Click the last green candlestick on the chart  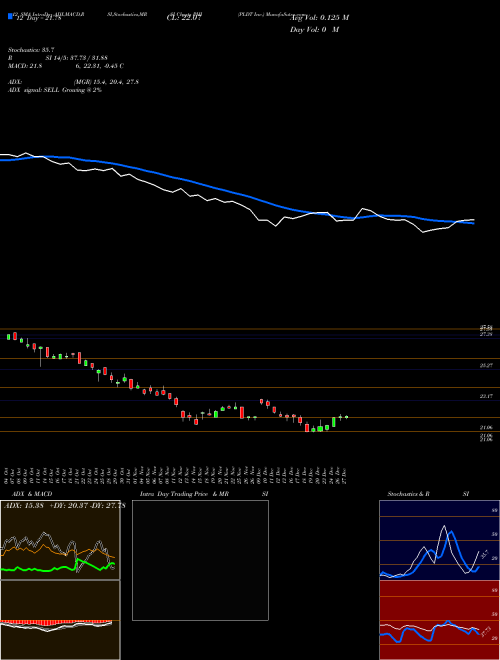click(347, 417)
